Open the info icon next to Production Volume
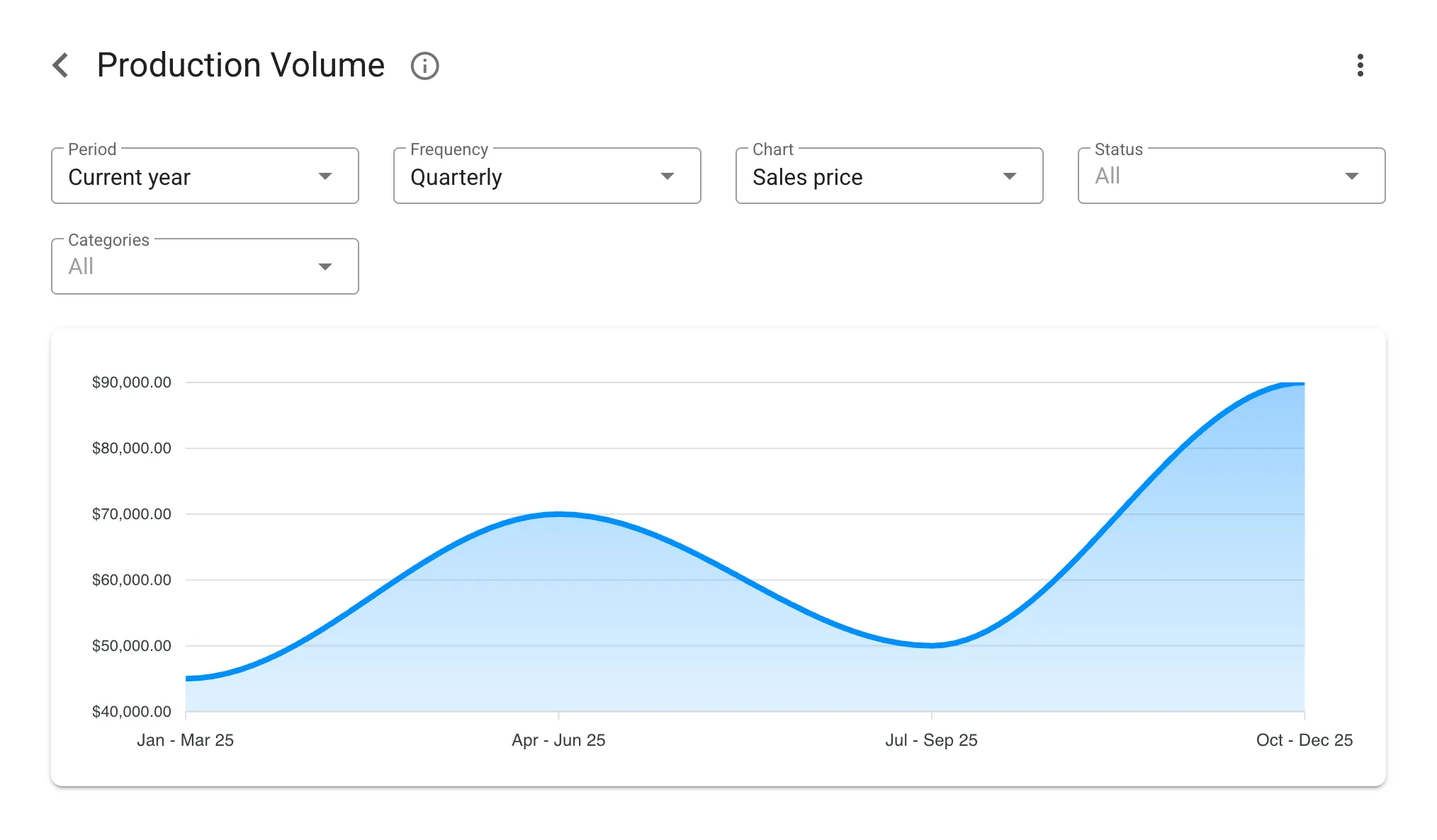This screenshot has width=1437, height=840. click(x=424, y=65)
